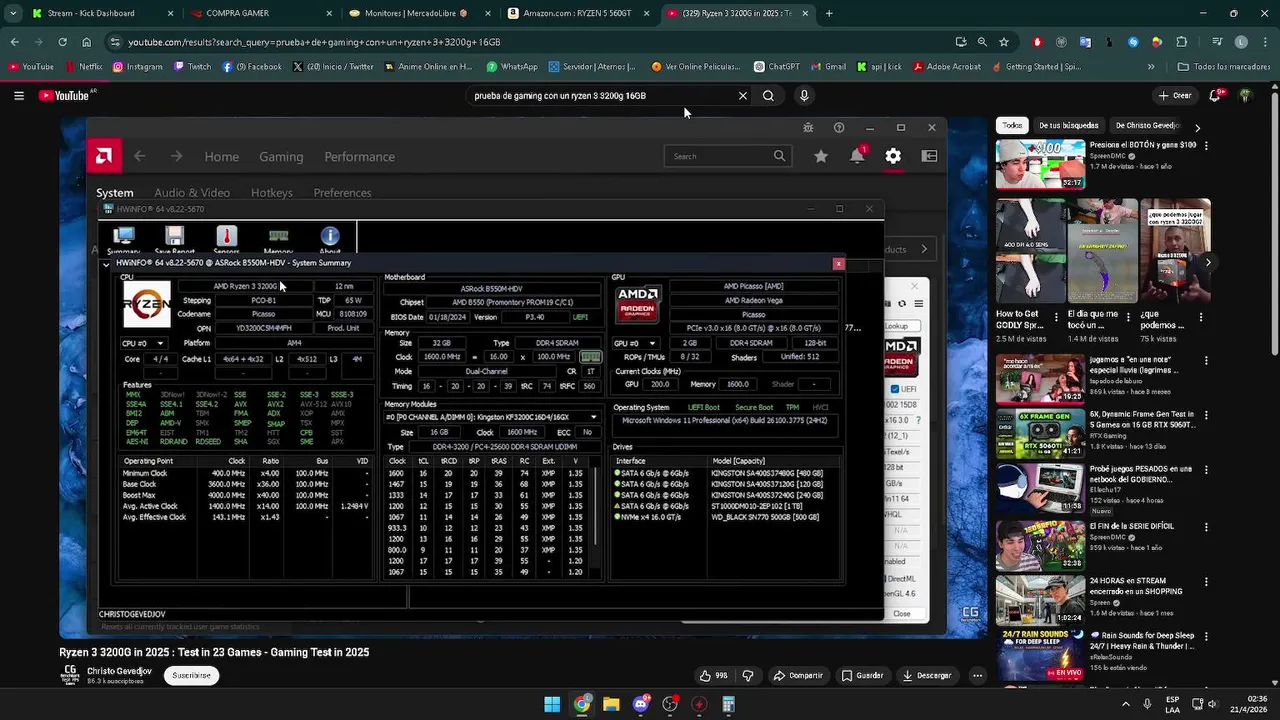Open Windows Start menu
1280x720 pixels.
(x=552, y=704)
